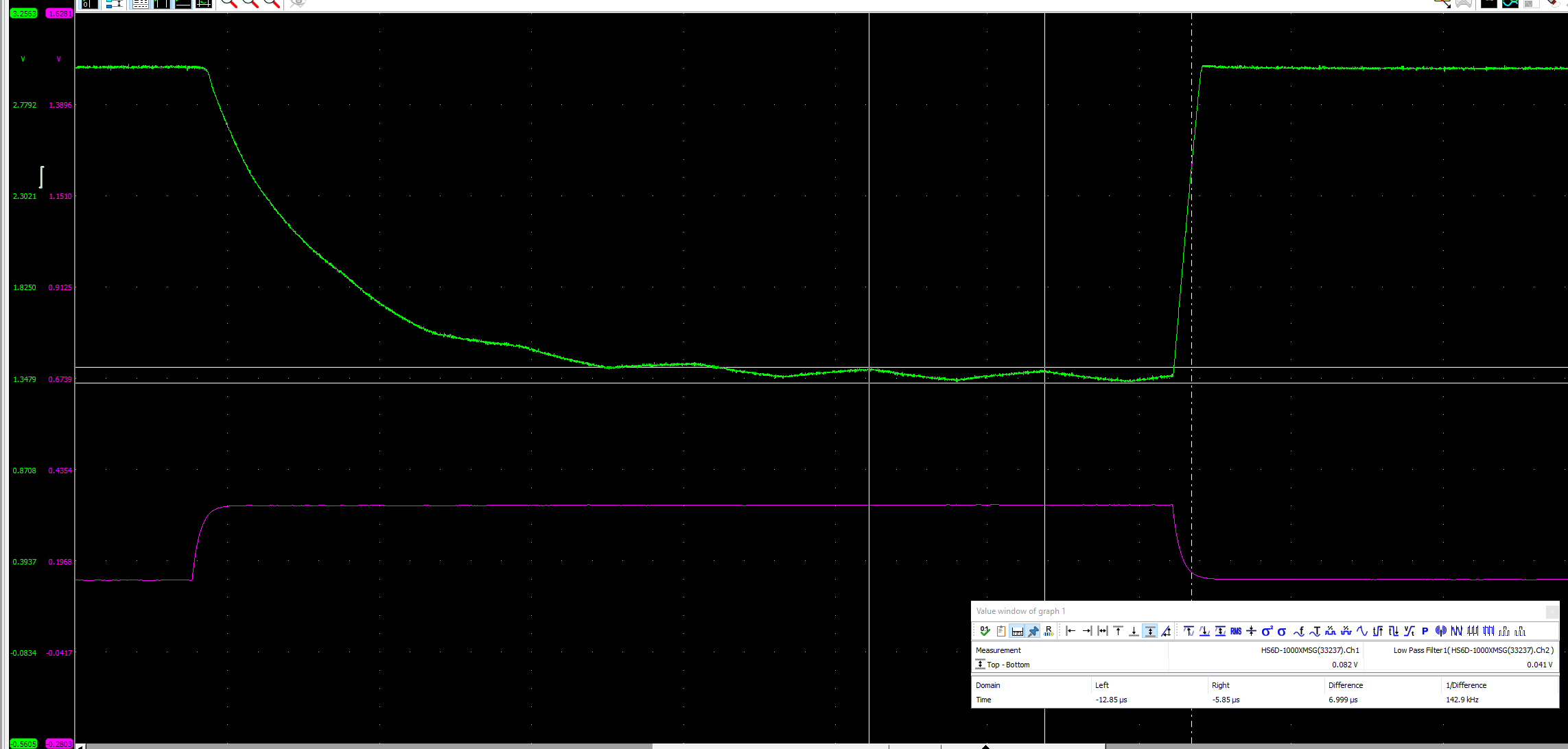
Task: Toggle the table display icon in the Value window
Action: tap(1018, 631)
